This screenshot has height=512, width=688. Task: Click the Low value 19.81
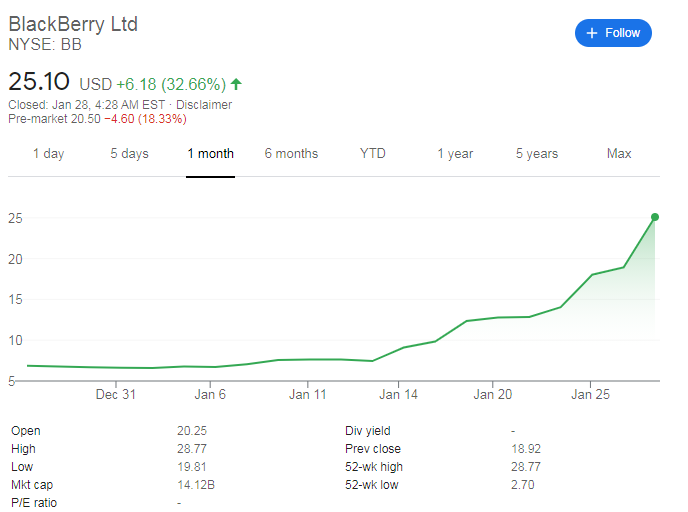(x=192, y=467)
